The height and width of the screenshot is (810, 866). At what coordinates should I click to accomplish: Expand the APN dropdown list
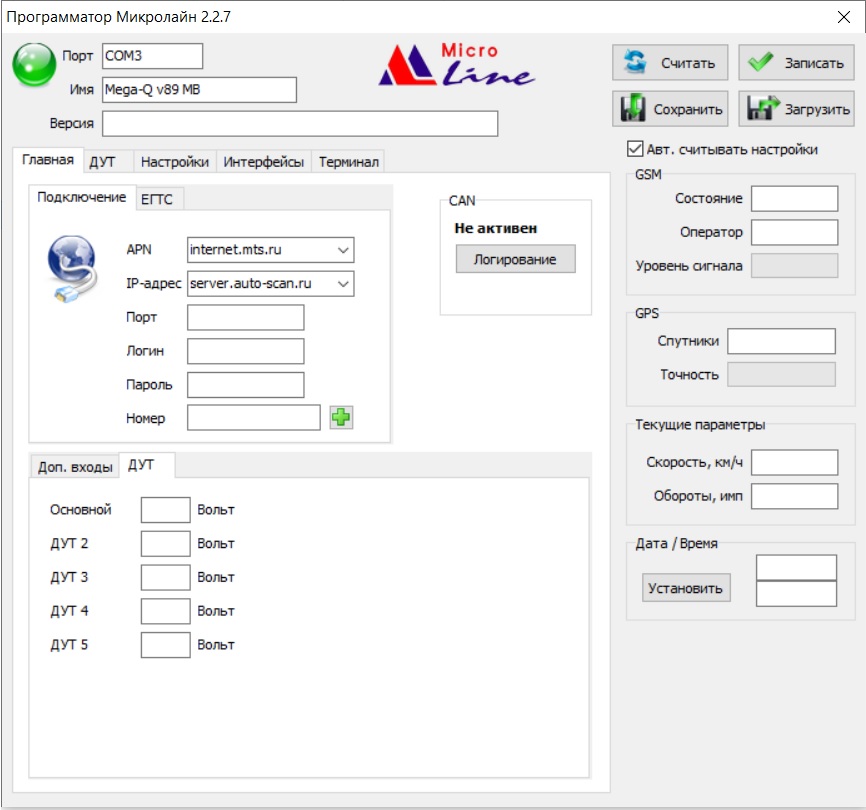tap(343, 250)
